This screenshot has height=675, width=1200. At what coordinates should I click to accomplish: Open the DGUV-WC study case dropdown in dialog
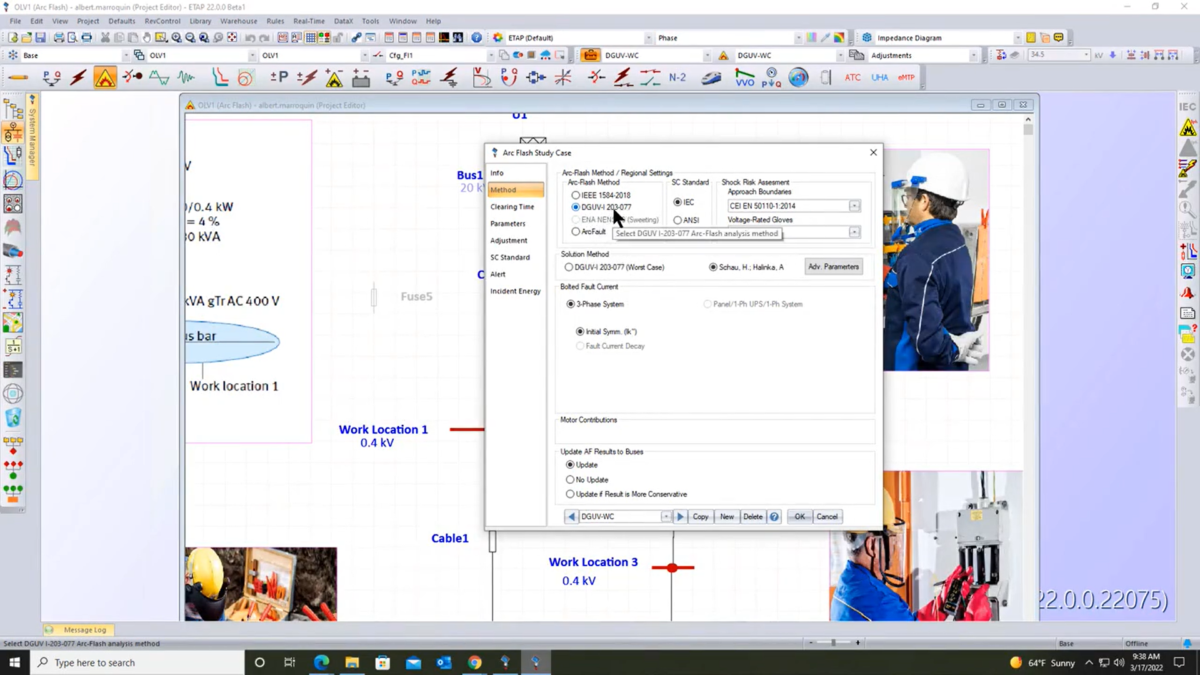(x=666, y=517)
